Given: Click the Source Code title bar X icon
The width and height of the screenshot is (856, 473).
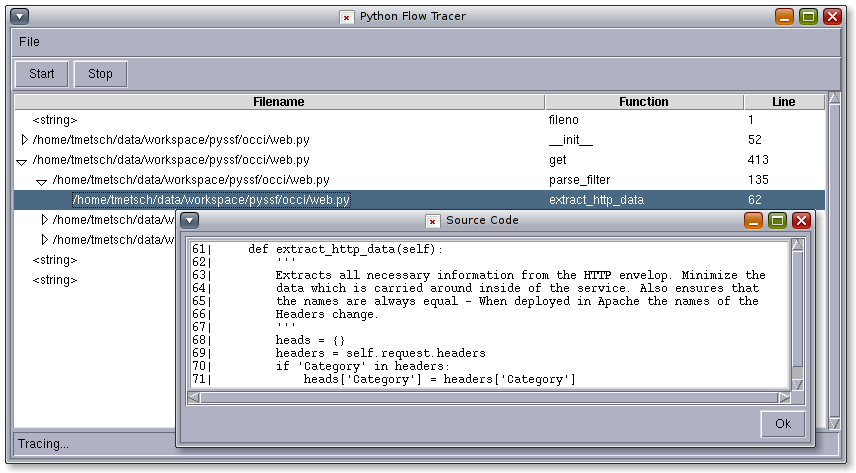Looking at the screenshot, I should tap(432, 221).
